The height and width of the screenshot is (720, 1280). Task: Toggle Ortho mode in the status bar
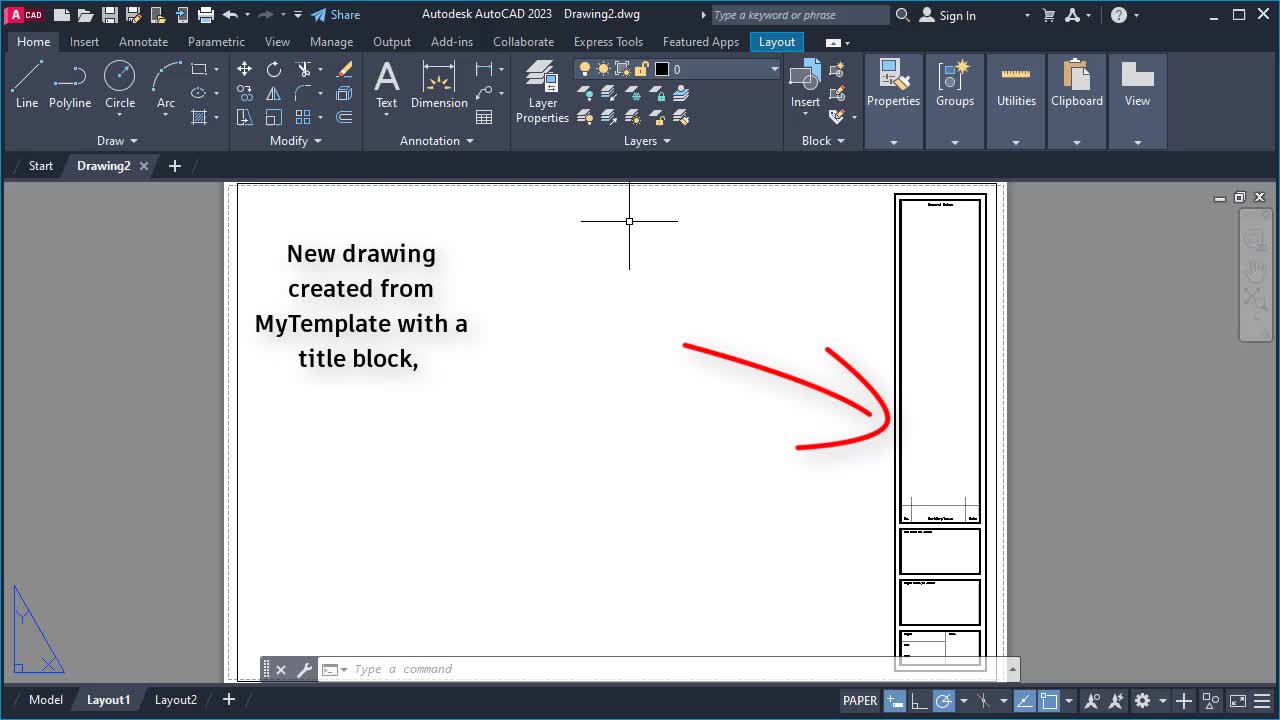(918, 700)
